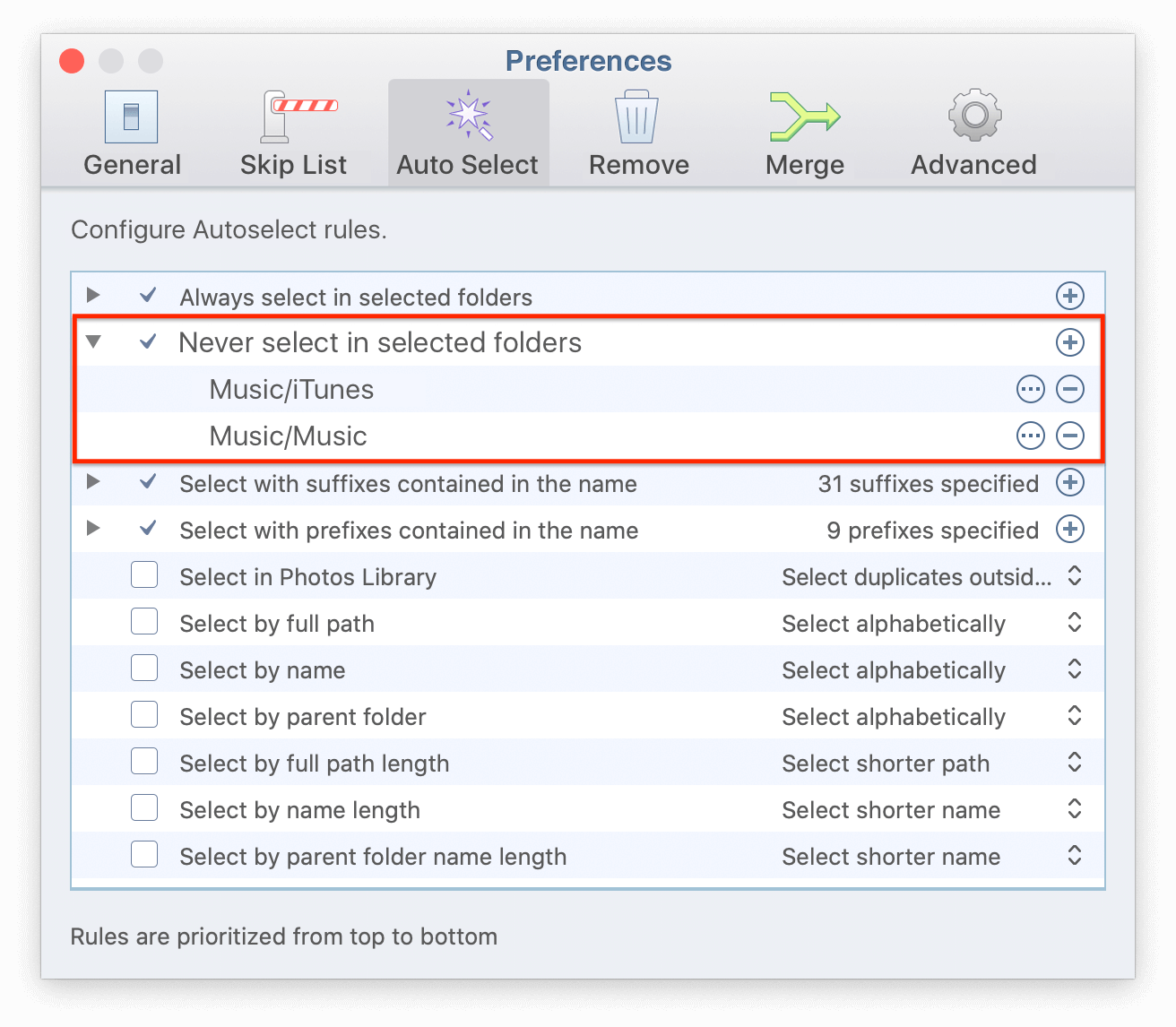Click the Select by name length label
The width and height of the screenshot is (1176, 1027).
(299, 810)
